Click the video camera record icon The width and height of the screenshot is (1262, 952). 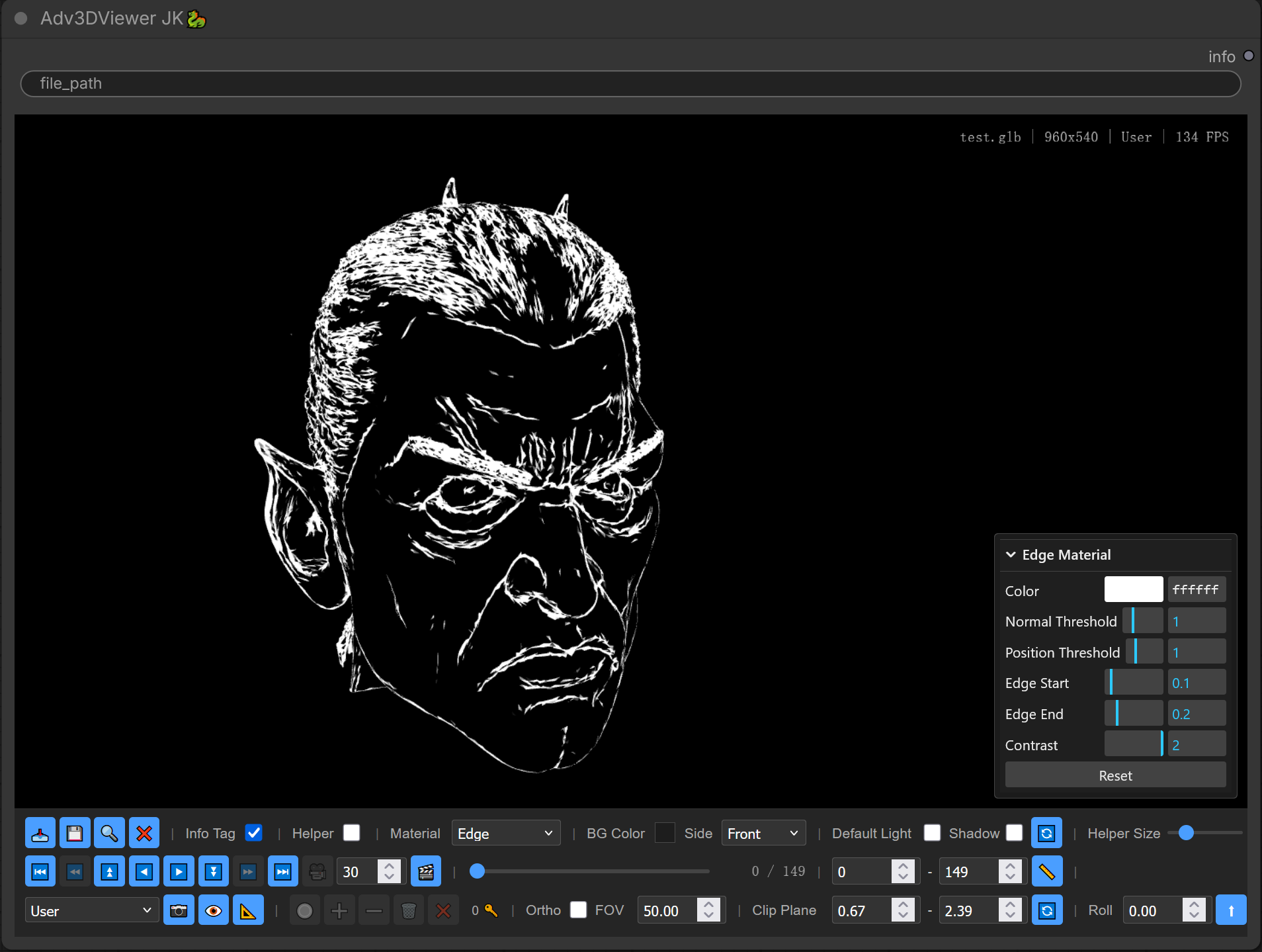317,872
